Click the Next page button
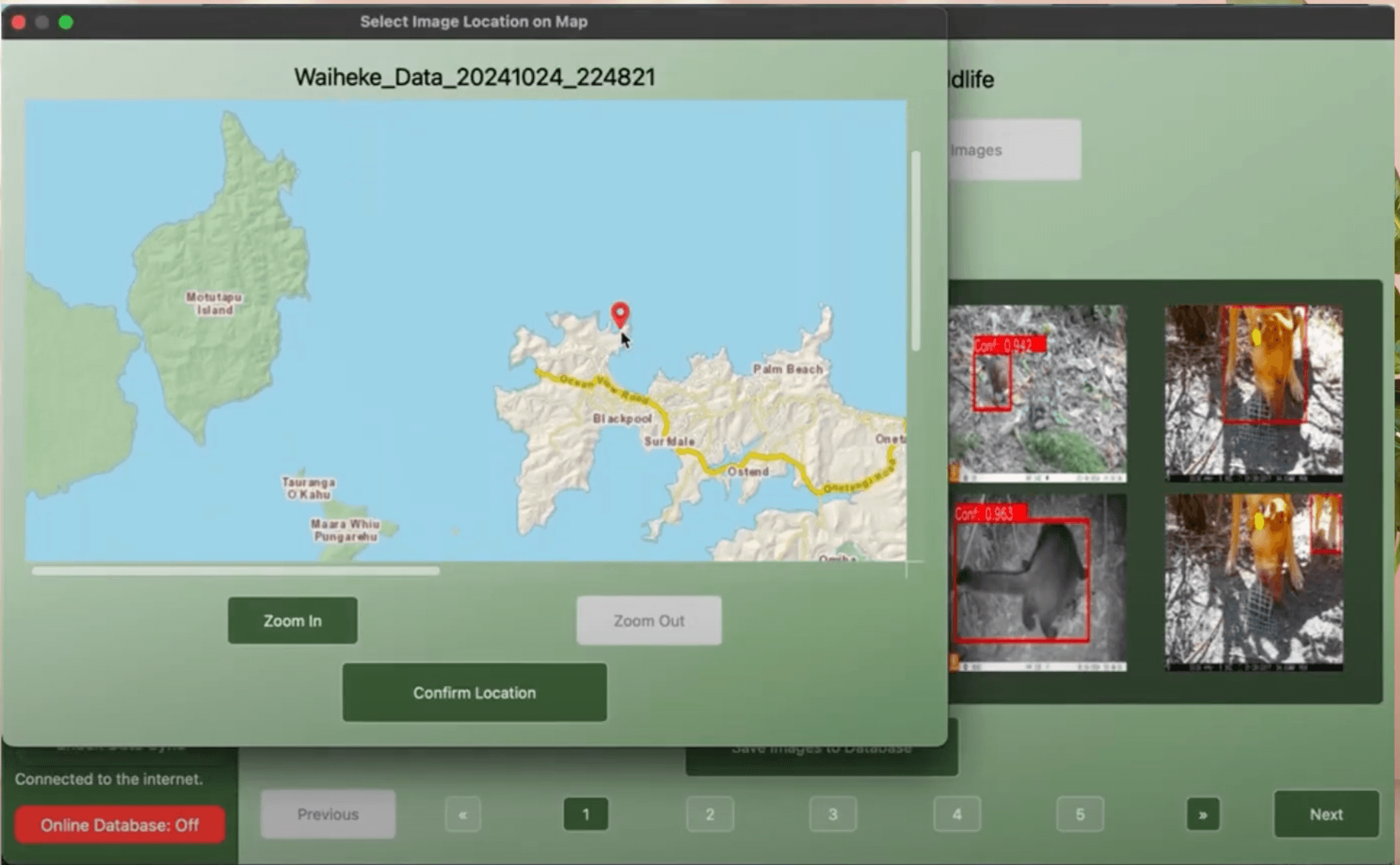This screenshot has width=1400, height=865. tap(1326, 814)
